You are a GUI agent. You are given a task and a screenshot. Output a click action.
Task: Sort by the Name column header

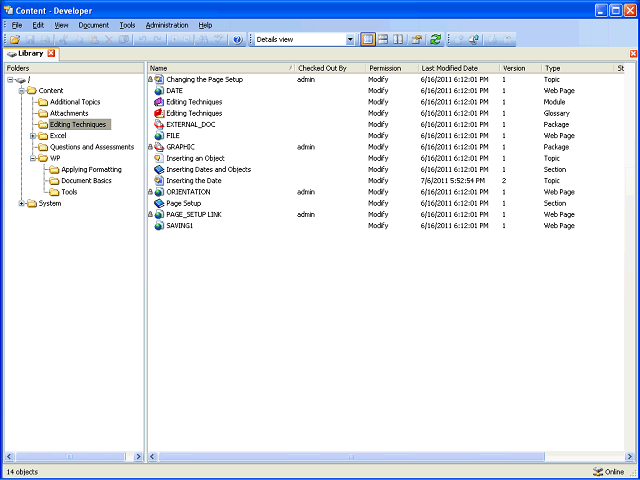(221, 68)
